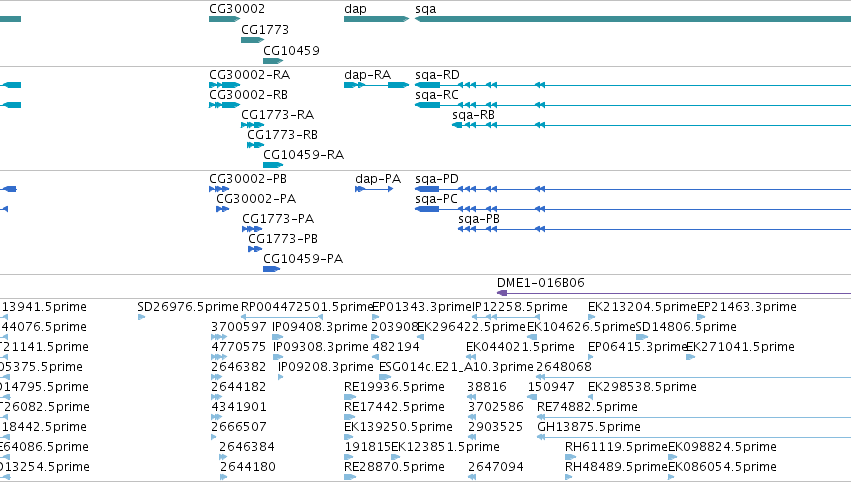This screenshot has height=482, width=851.
Task: Click the 38816 feature label
Action: tap(487, 387)
